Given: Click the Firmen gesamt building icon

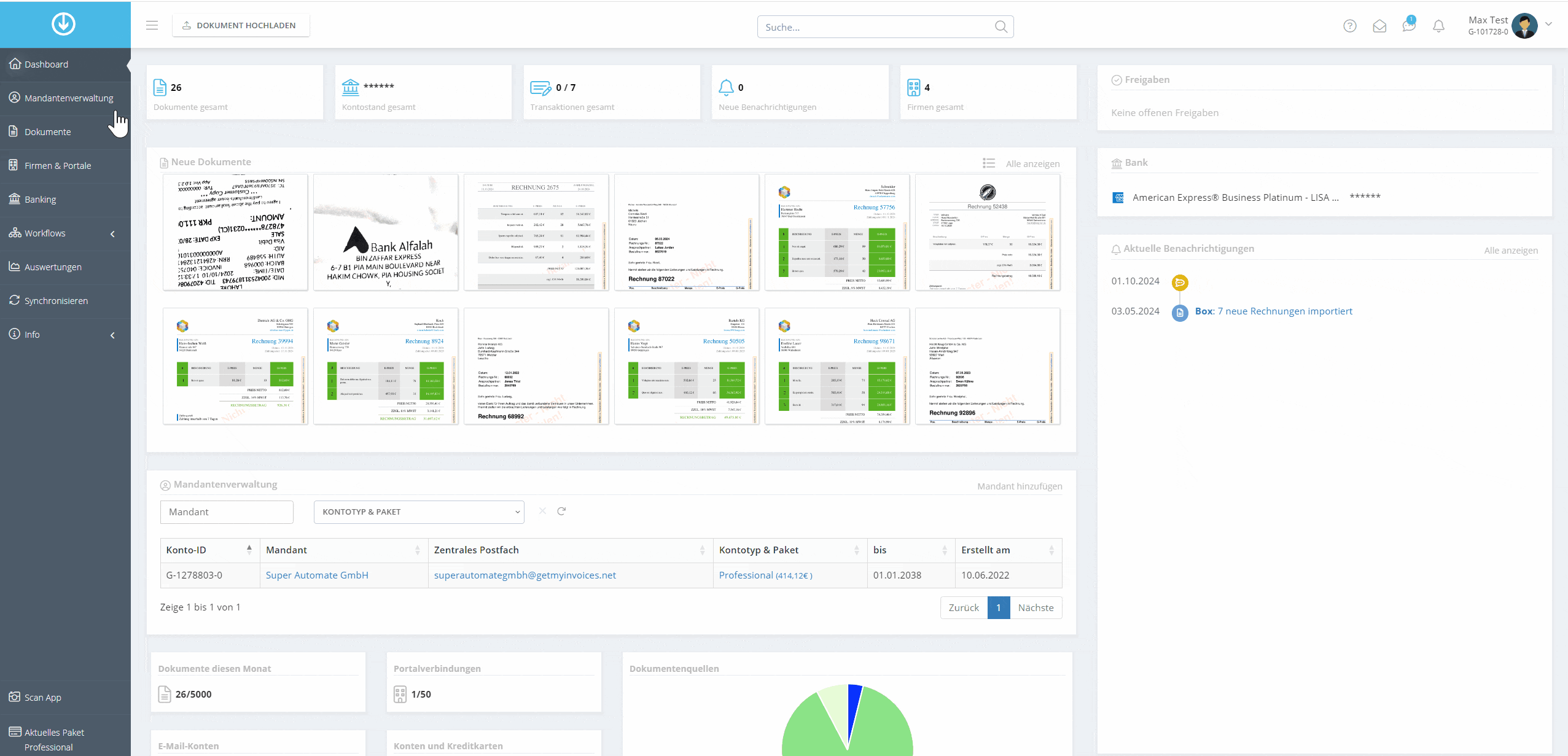Looking at the screenshot, I should [913, 87].
